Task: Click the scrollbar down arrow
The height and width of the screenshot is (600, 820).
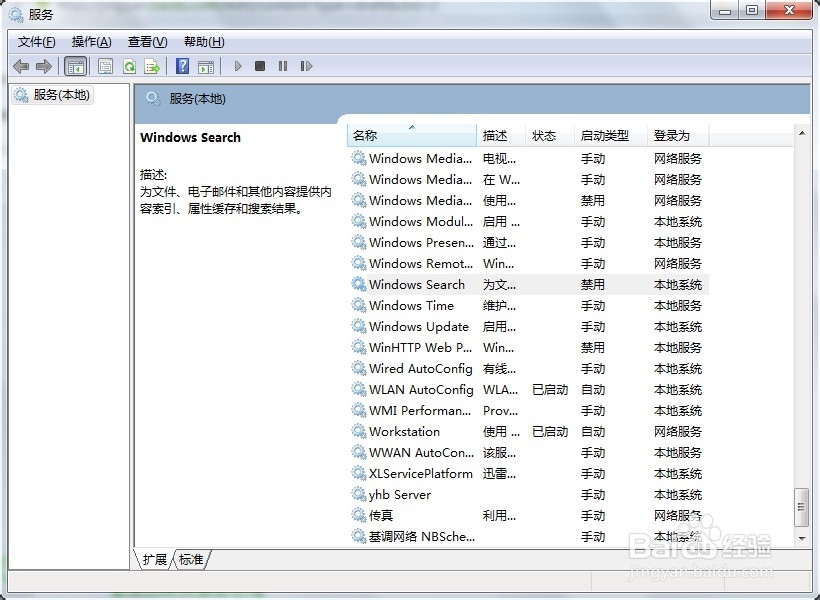Action: tap(802, 538)
